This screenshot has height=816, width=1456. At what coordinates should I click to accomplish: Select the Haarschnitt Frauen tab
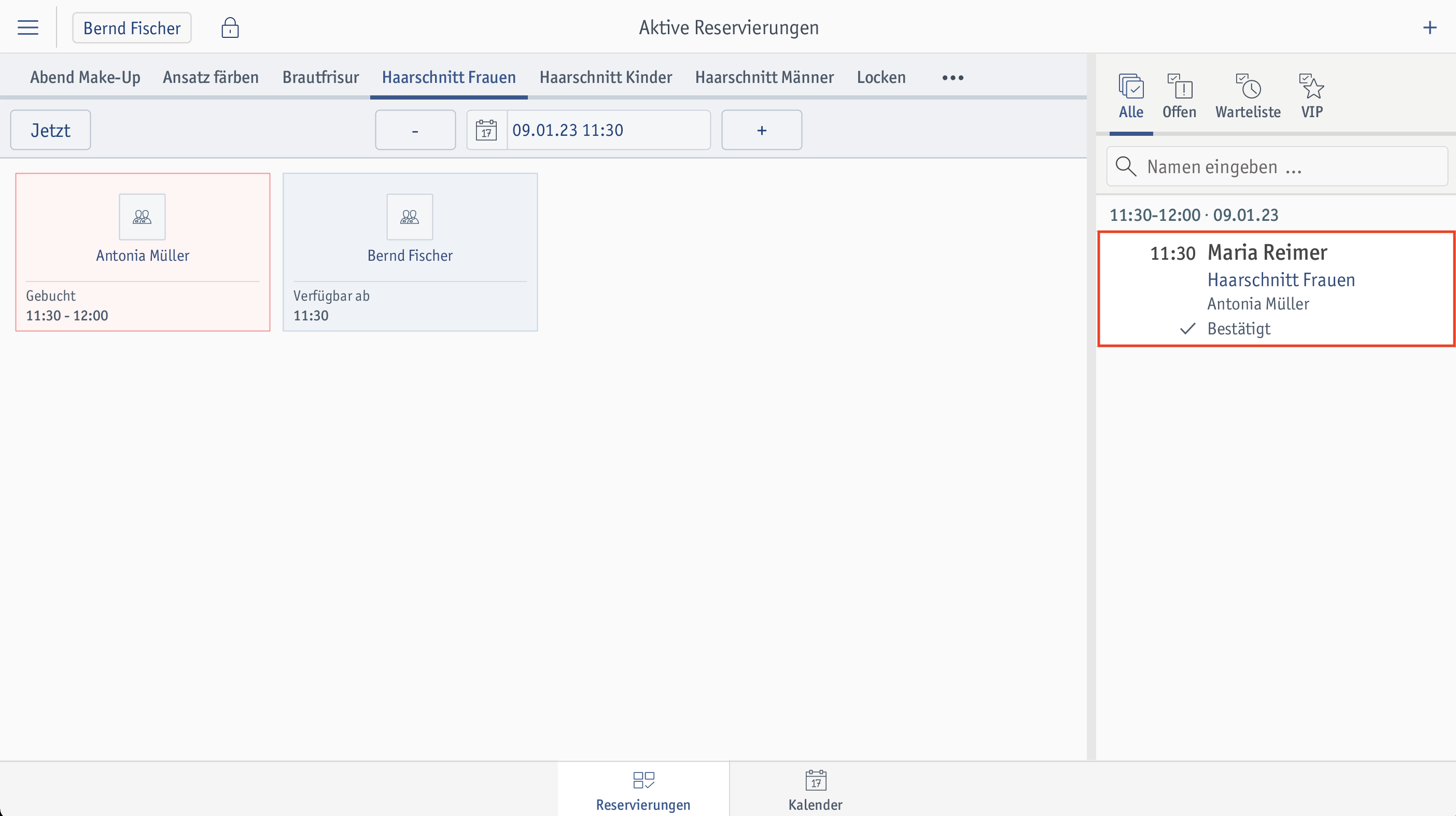click(x=449, y=77)
